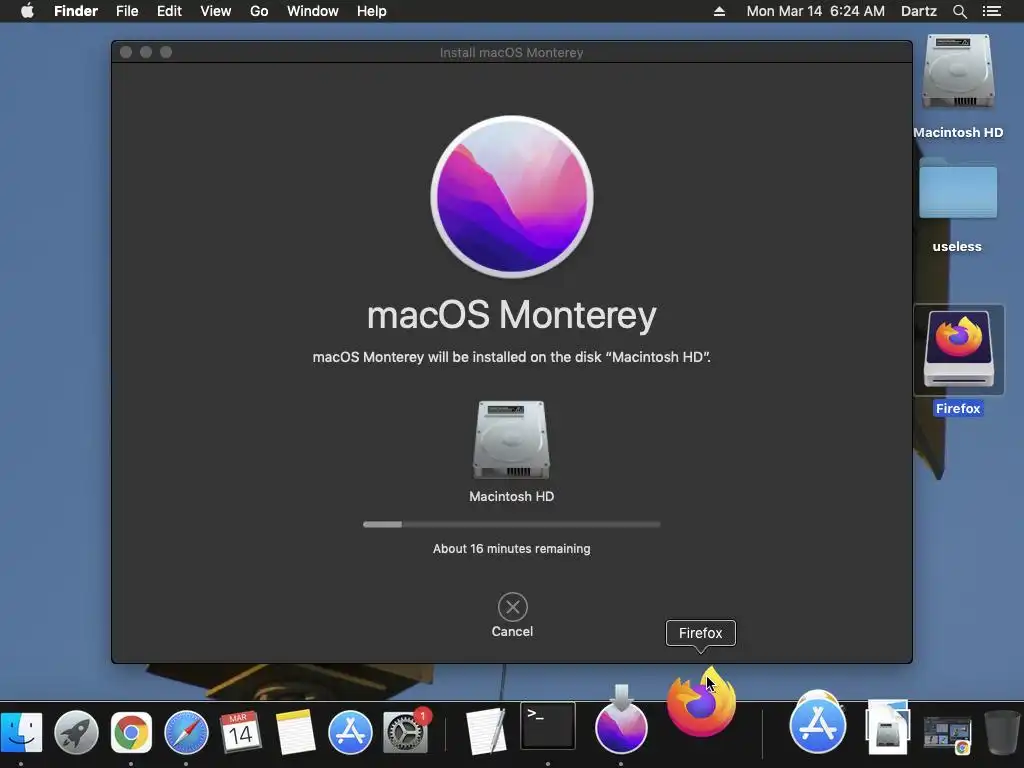
Task: Select the Firefox disk image on desktop
Action: coord(958,349)
